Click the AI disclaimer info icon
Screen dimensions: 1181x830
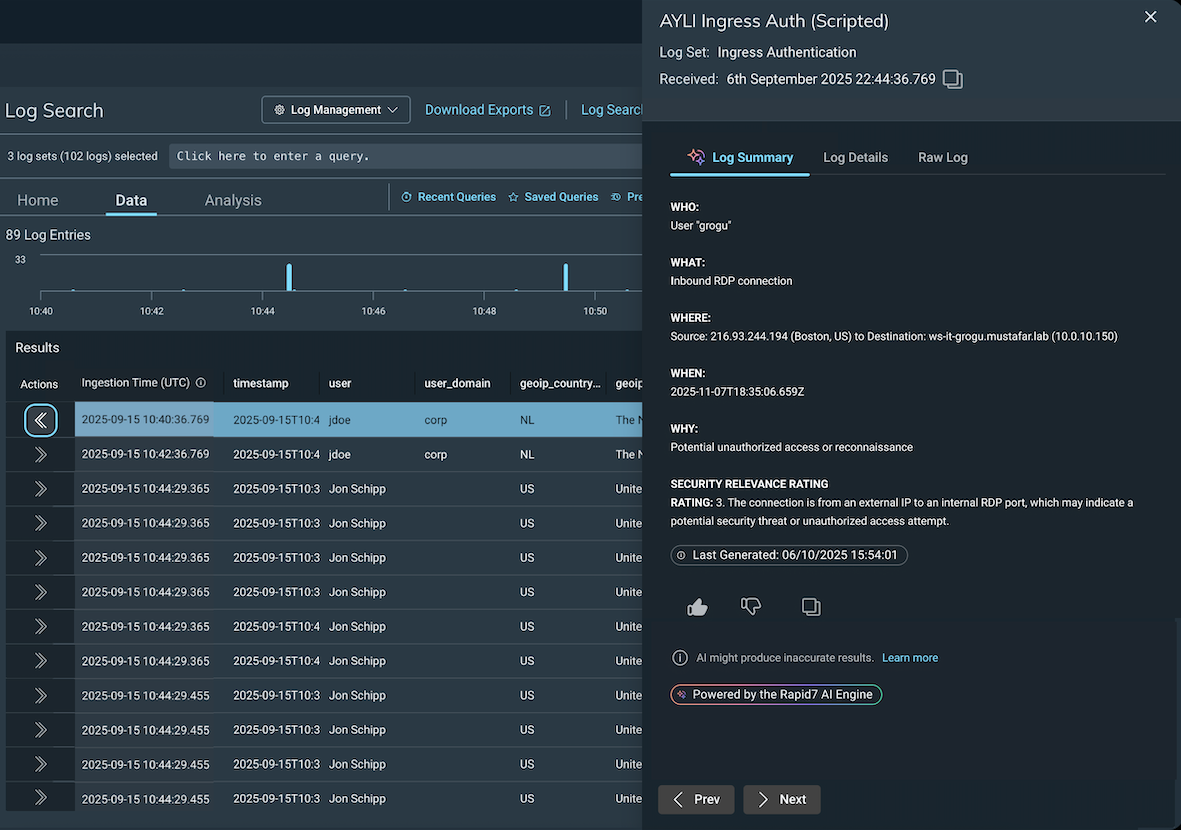coord(680,658)
